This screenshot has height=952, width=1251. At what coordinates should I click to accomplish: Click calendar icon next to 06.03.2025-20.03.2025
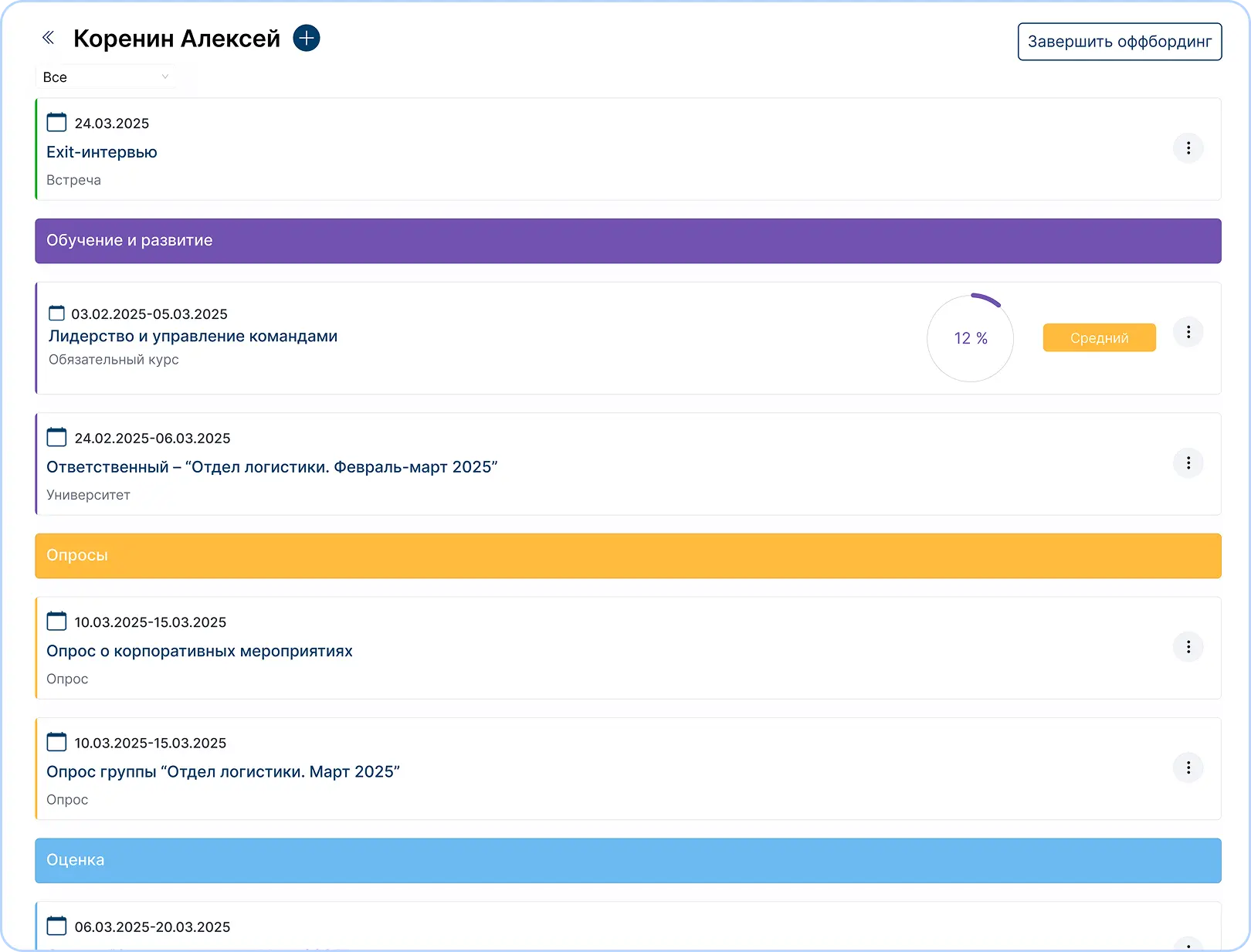[x=56, y=926]
